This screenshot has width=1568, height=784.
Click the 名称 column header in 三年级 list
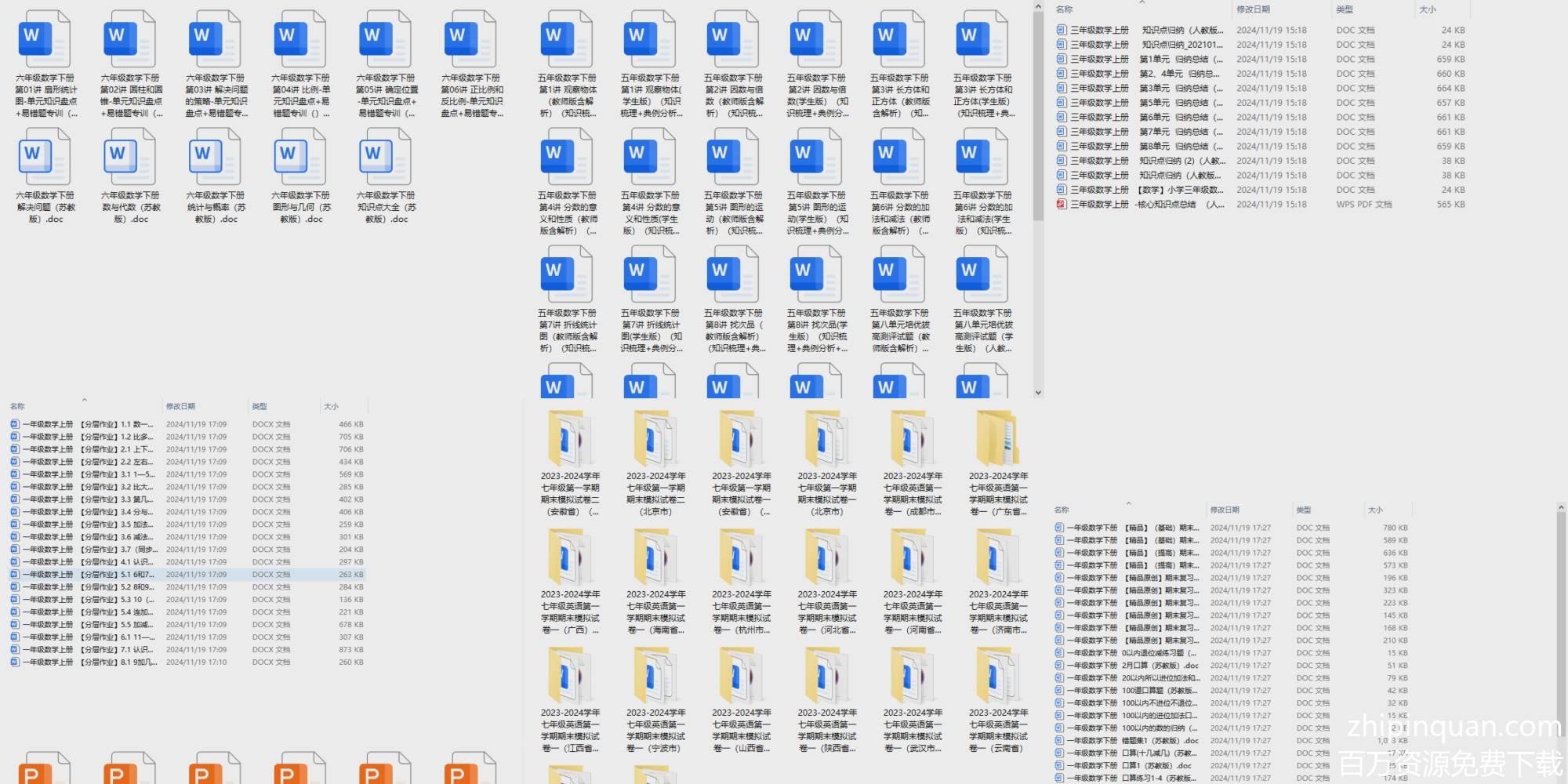tap(1064, 9)
